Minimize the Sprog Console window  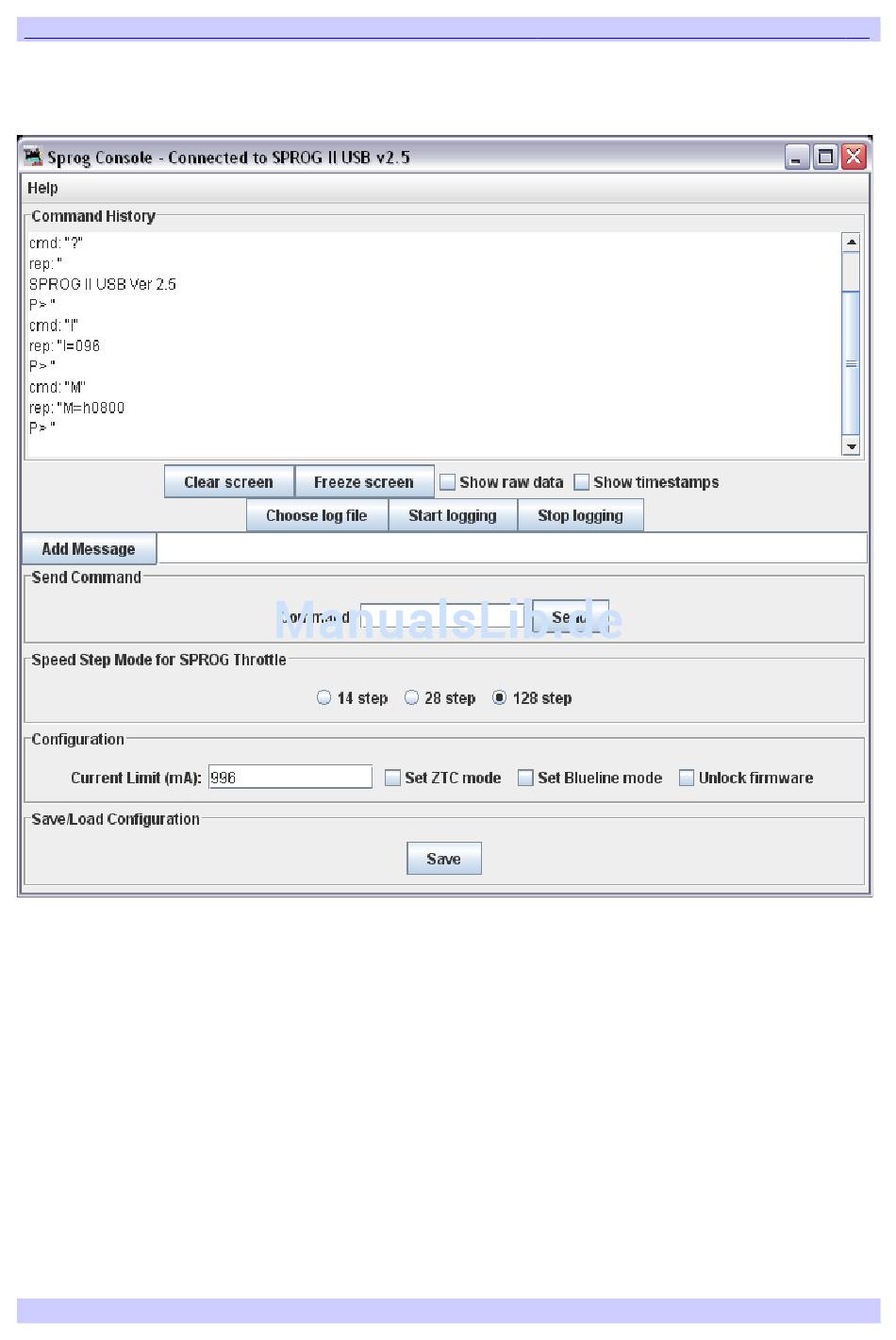797,158
